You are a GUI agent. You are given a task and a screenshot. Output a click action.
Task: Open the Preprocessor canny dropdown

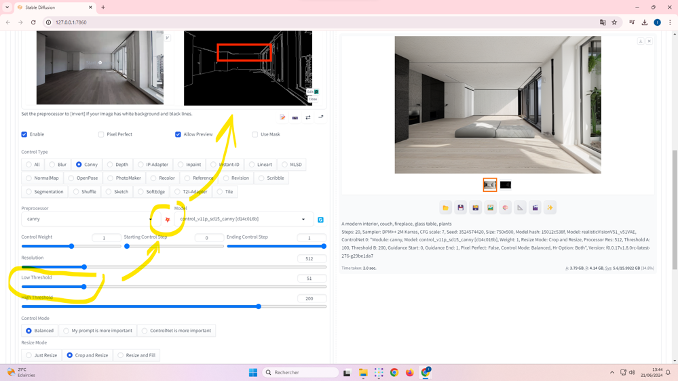[x=89, y=219]
